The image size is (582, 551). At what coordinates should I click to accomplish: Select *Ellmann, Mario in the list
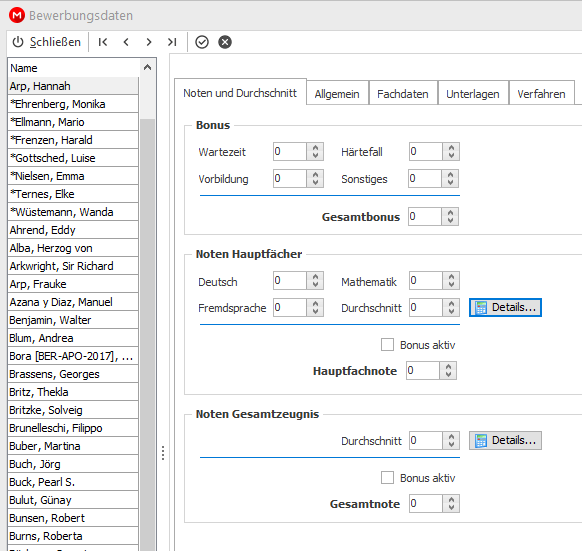pyautogui.click(x=73, y=122)
